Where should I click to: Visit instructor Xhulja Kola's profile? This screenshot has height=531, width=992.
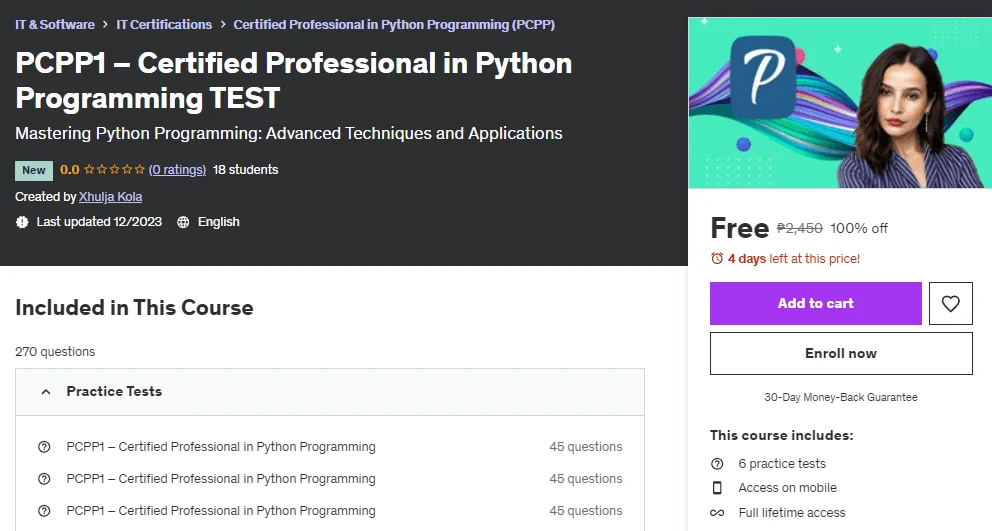click(111, 197)
